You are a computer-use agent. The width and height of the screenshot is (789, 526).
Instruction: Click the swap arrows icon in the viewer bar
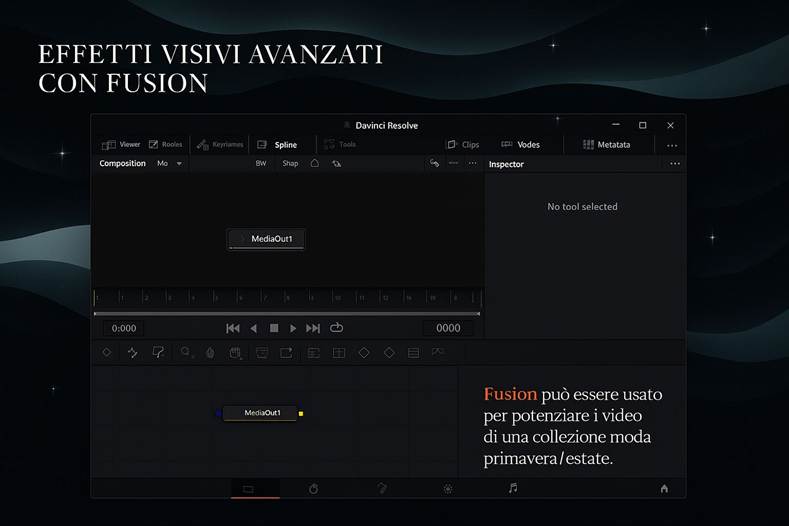click(x=337, y=163)
